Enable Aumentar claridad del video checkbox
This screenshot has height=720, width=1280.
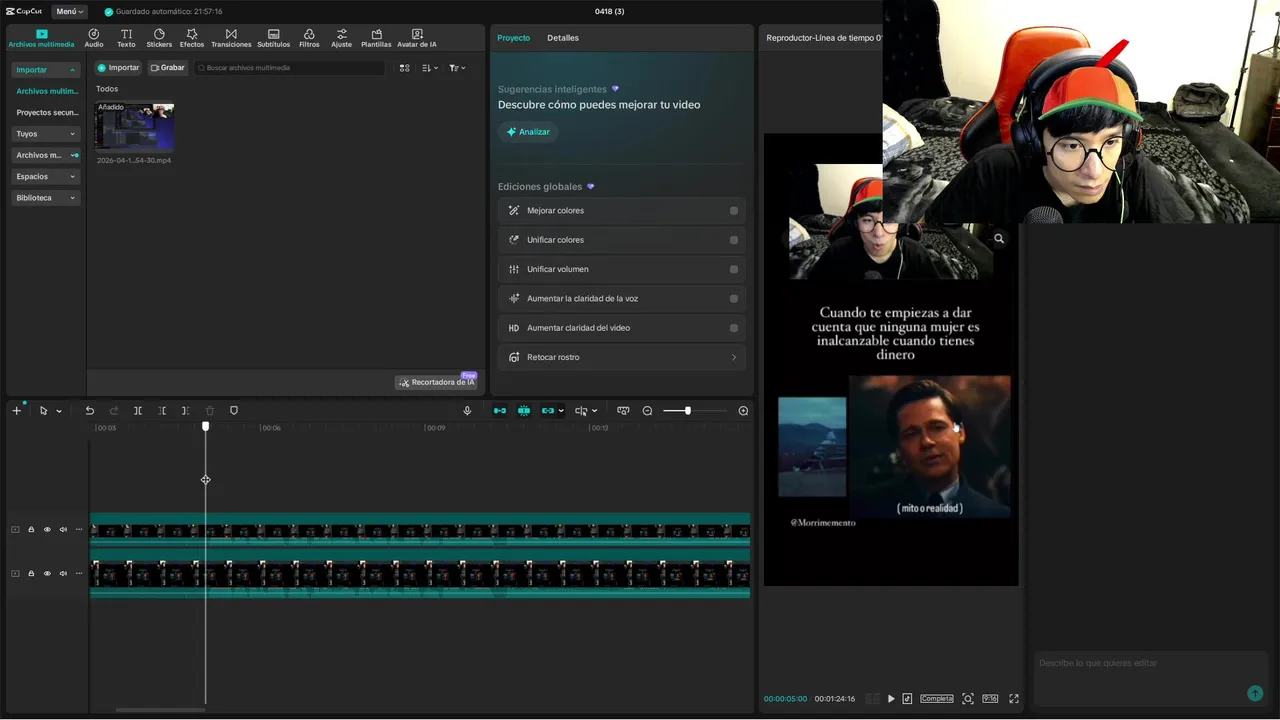click(734, 328)
